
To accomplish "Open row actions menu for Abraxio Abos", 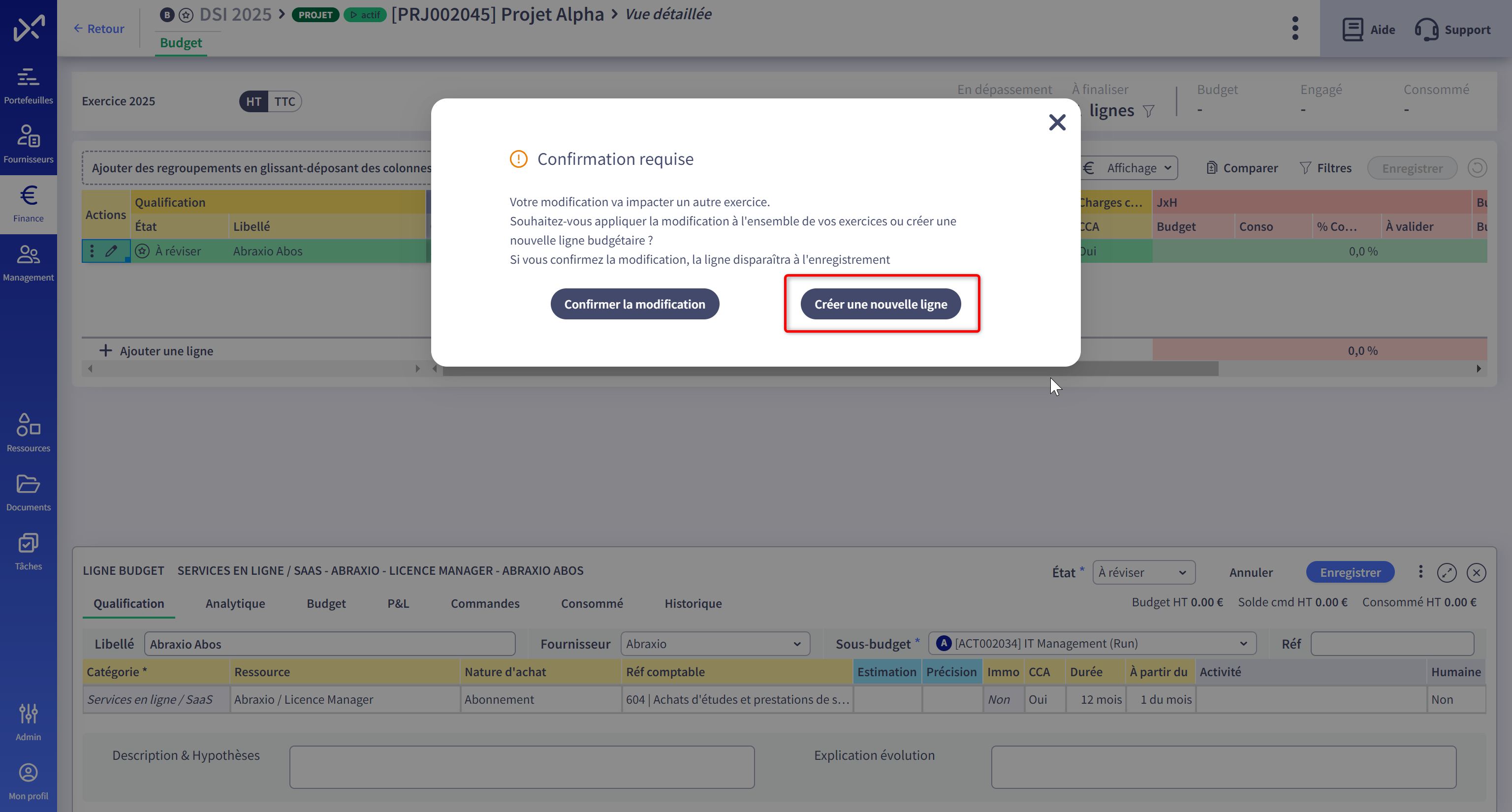I will (x=92, y=251).
